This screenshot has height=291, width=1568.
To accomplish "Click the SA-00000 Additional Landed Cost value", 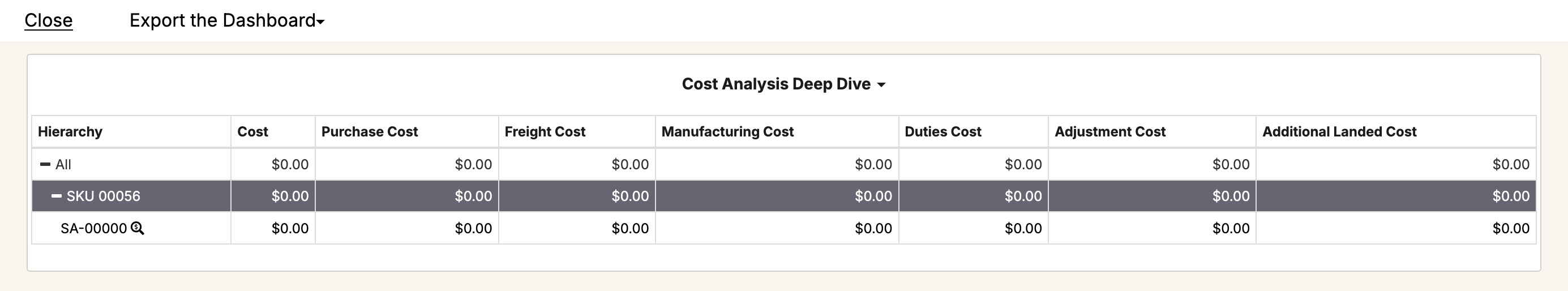I will pyautogui.click(x=1510, y=228).
